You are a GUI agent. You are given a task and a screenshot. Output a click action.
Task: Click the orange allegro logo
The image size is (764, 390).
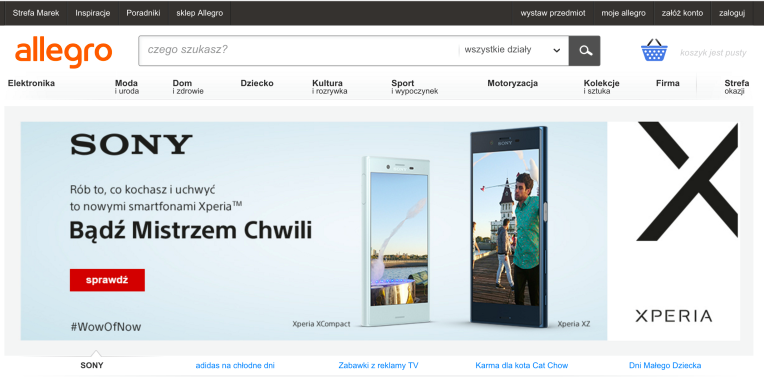pyautogui.click(x=63, y=52)
